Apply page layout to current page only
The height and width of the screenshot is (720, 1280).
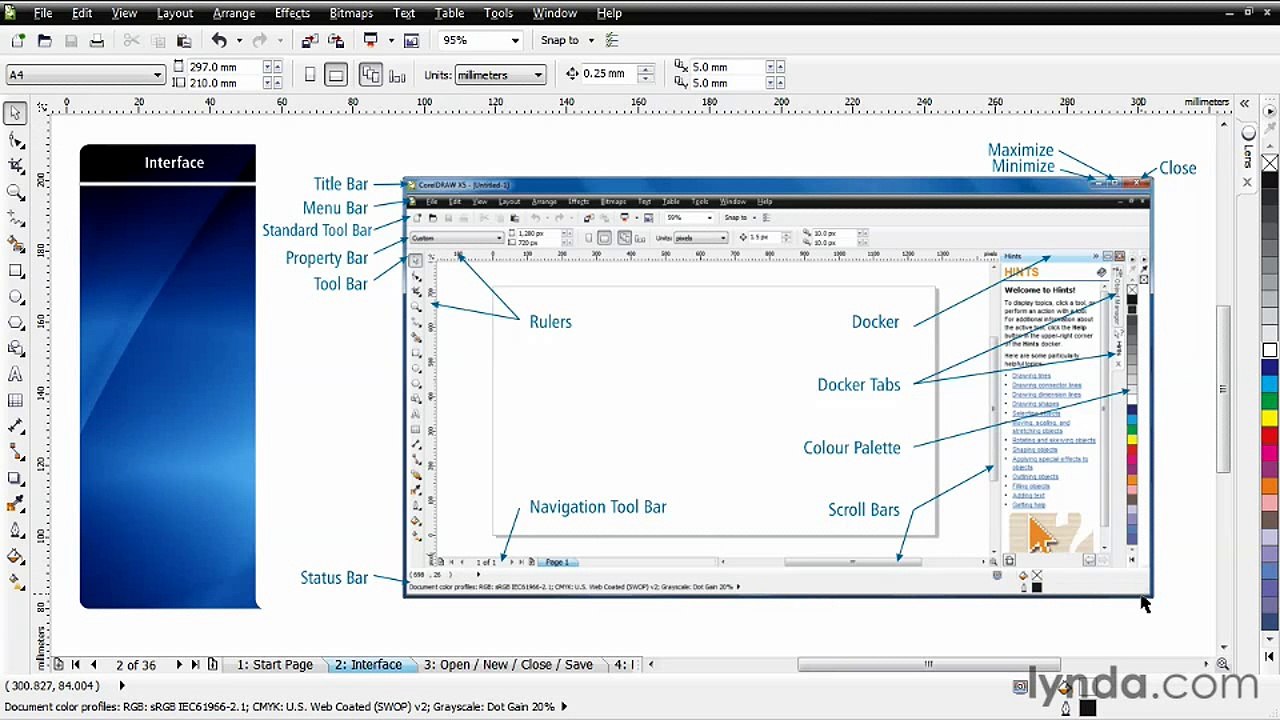tap(397, 75)
